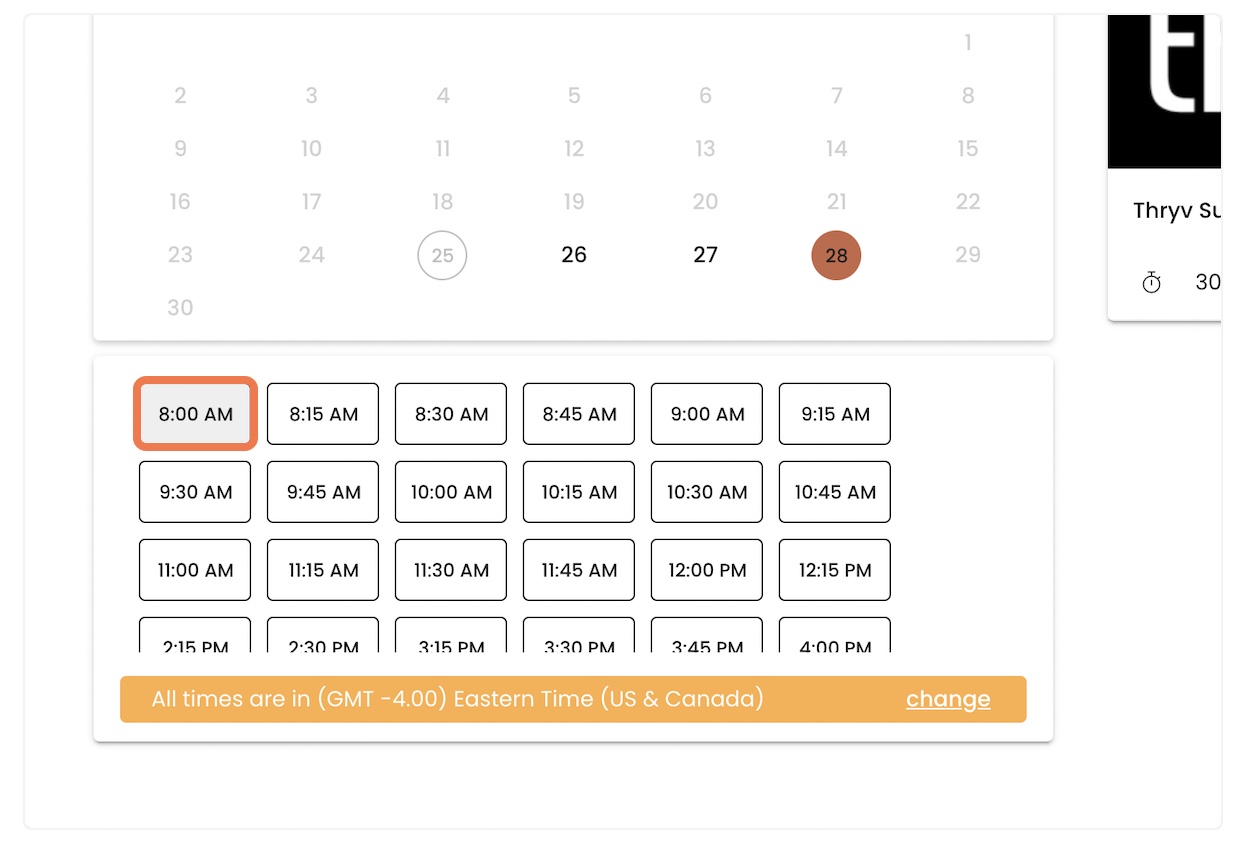This screenshot has height=846, width=1236.
Task: Pick the 9:00 AM appointment time
Action: point(707,414)
